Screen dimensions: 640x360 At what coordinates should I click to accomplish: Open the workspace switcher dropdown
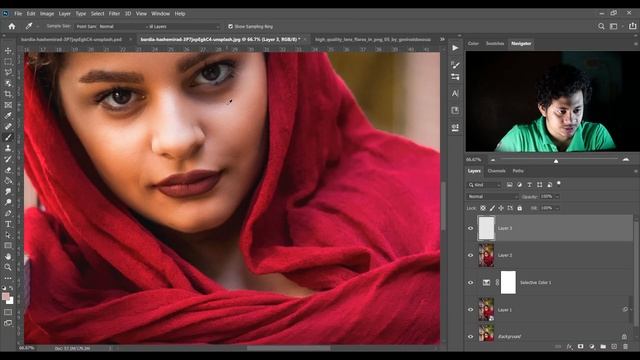[615, 26]
